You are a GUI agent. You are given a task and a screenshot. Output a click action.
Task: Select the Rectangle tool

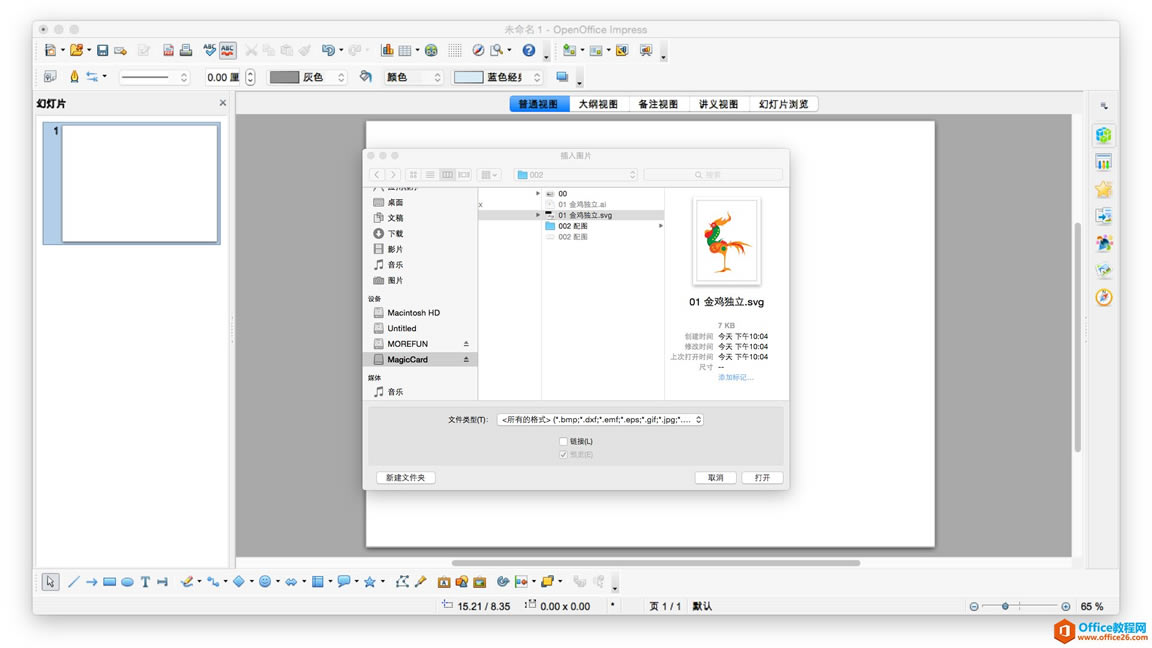(108, 580)
